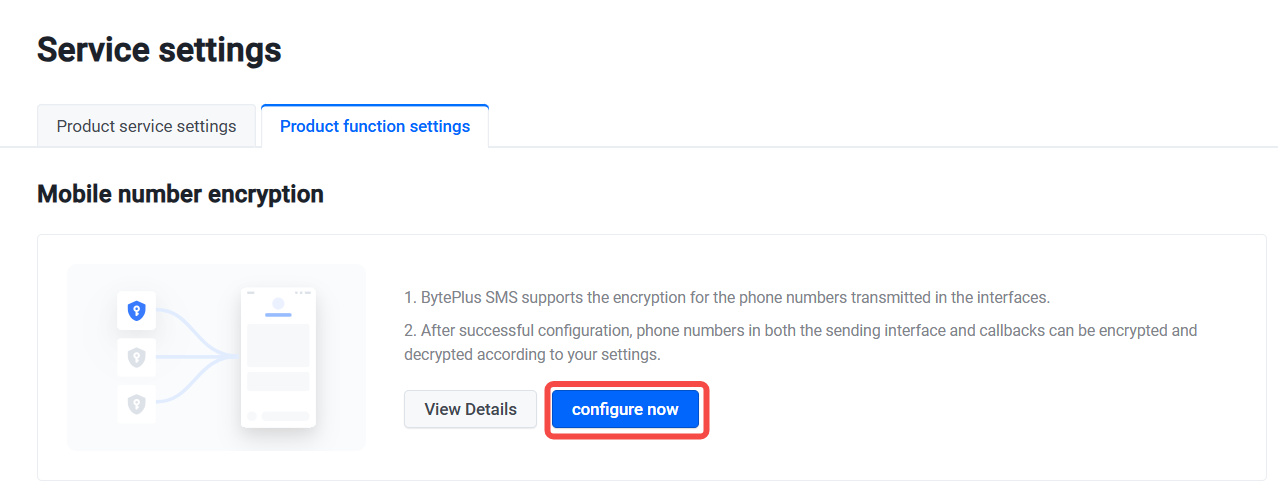Screen dimensions: 1278x500
Task: Click the bottom gray shield icon
Action: (x=137, y=404)
